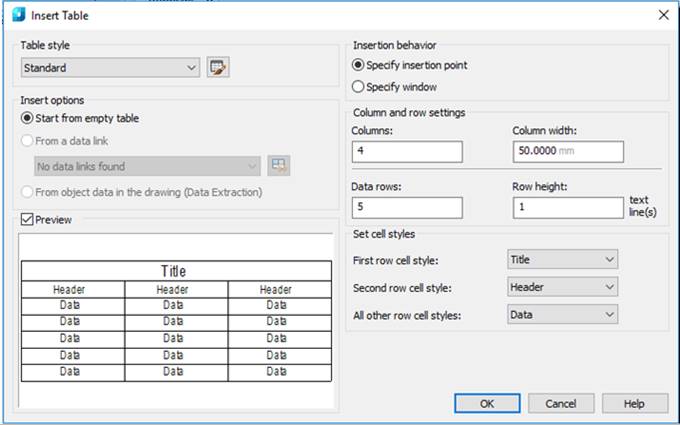The height and width of the screenshot is (425, 680).
Task: Choose Specify insertion point radio button
Action: (359, 65)
